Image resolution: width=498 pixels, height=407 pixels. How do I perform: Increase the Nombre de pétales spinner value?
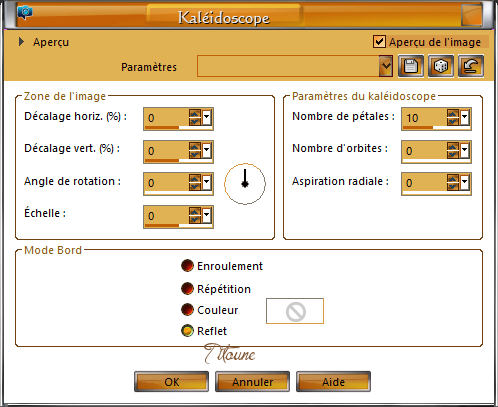point(452,113)
